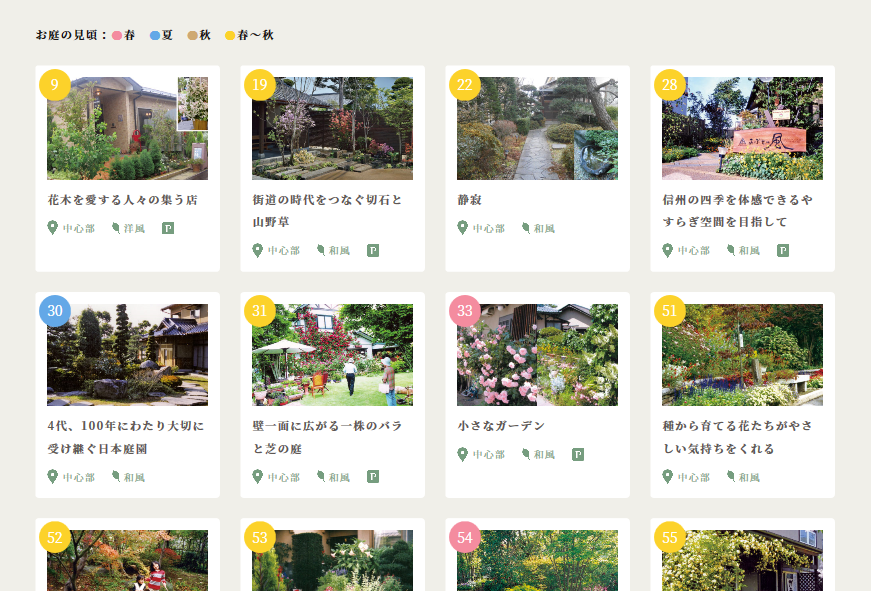Open garden 街道の時代をつなぐ切石と山野草
The height and width of the screenshot is (591, 871).
[327, 211]
